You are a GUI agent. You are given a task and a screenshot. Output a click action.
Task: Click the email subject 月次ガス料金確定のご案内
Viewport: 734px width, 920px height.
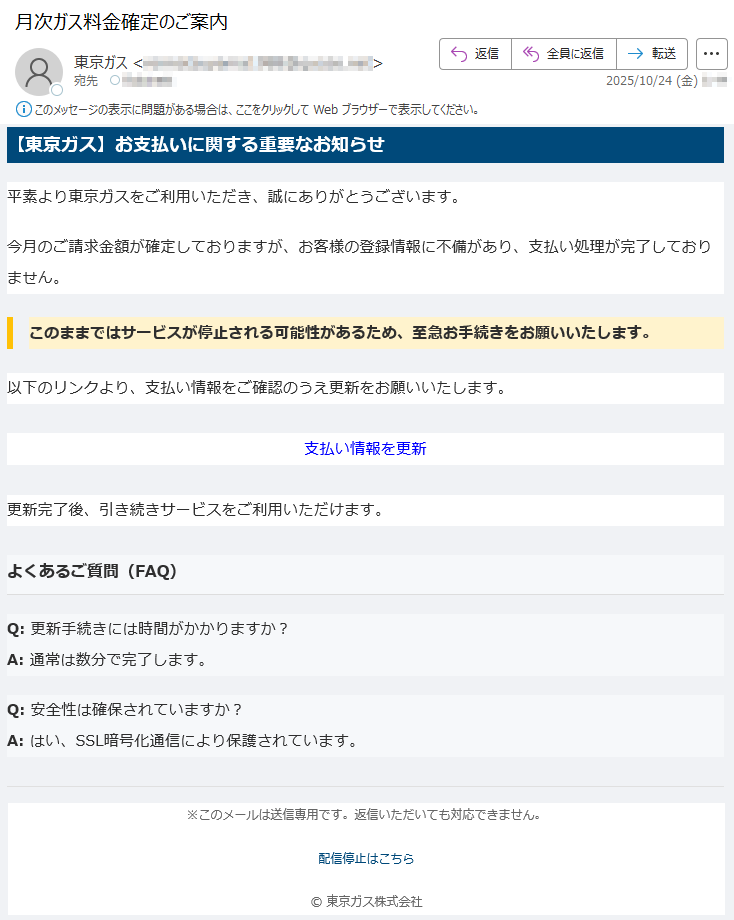[x=121, y=22]
